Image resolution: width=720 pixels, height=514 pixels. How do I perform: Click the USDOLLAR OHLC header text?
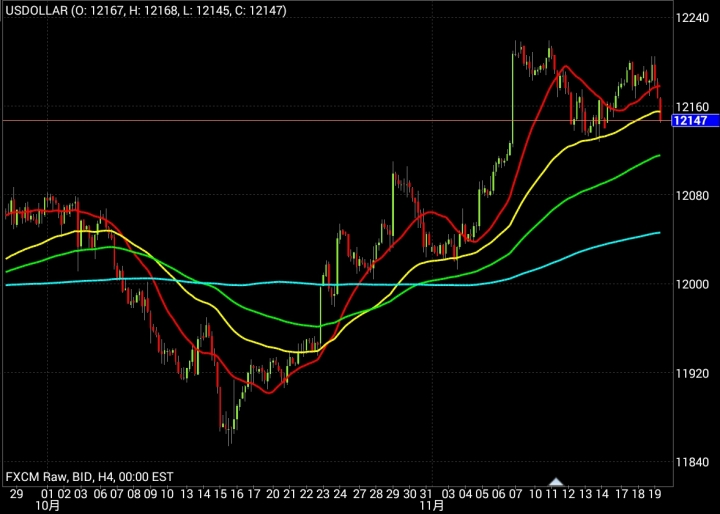click(146, 10)
